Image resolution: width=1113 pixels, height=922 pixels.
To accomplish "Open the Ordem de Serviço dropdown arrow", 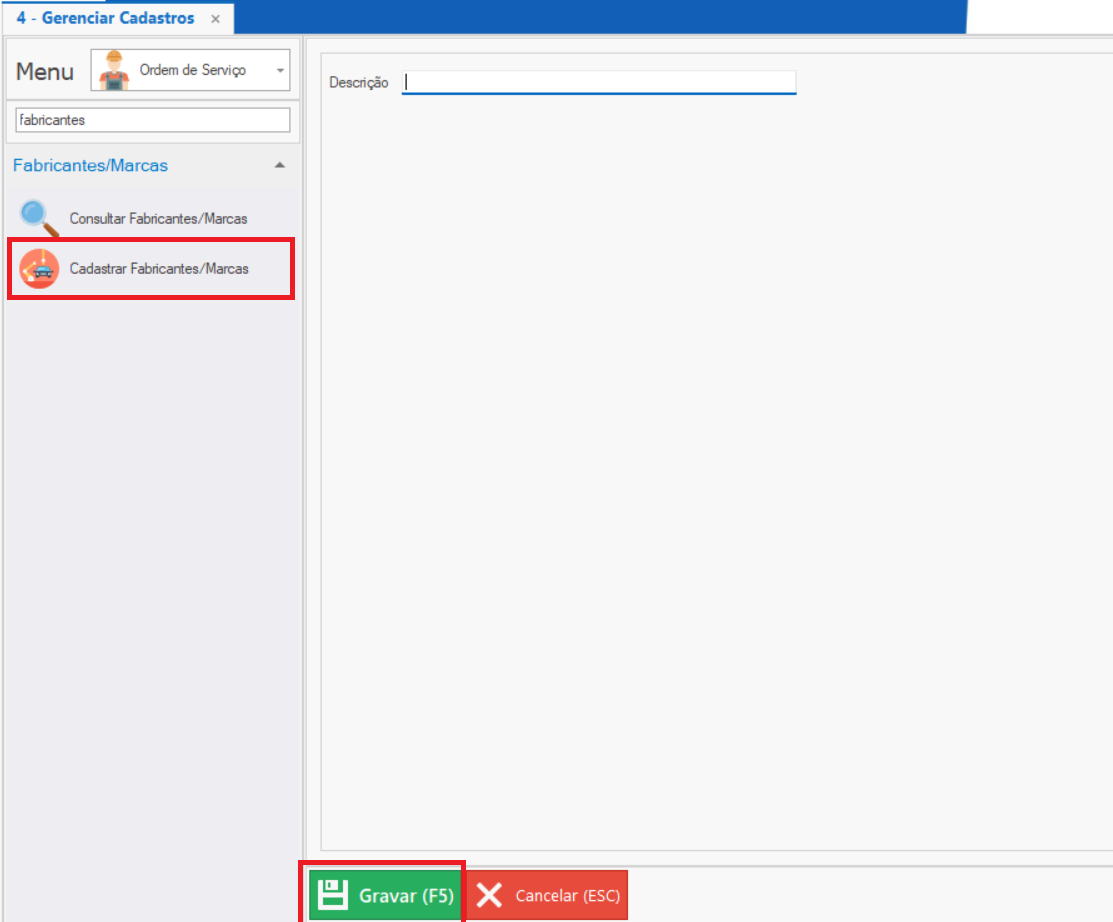I will (280, 71).
